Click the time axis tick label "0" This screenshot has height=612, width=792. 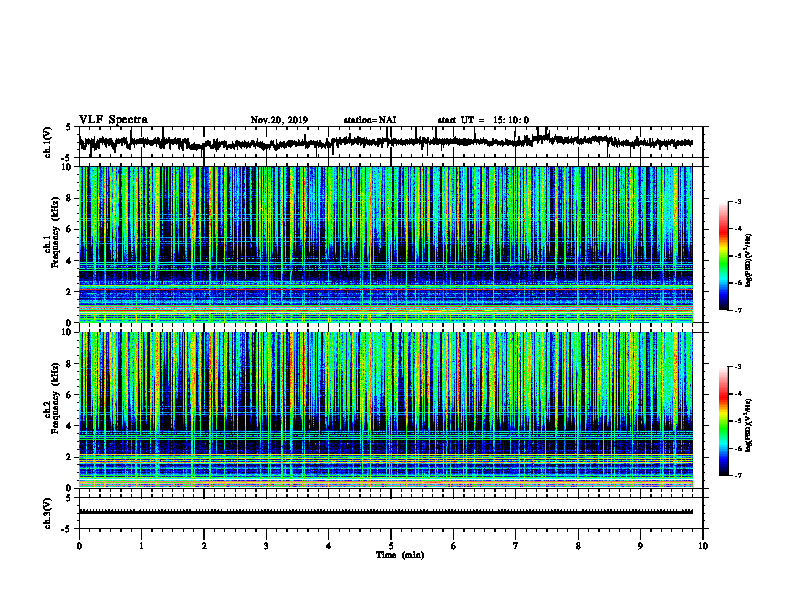(x=79, y=546)
